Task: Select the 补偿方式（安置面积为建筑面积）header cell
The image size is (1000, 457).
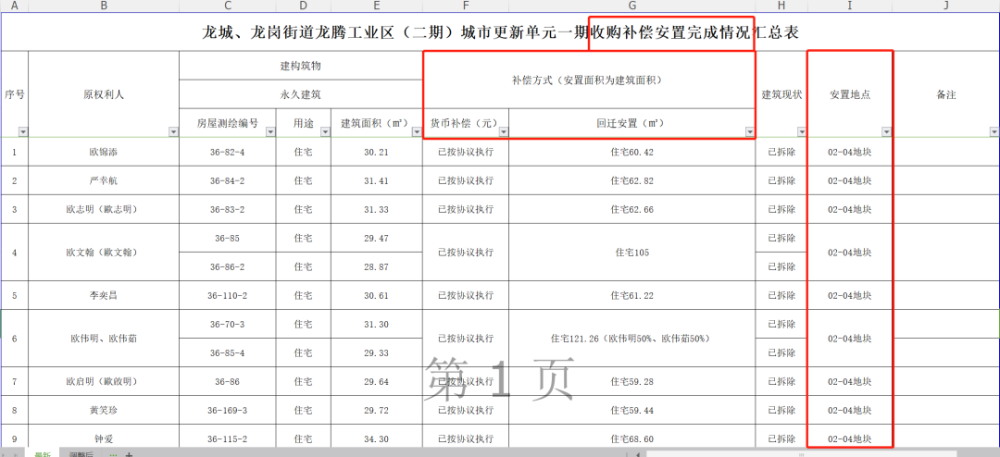Action: (x=589, y=80)
